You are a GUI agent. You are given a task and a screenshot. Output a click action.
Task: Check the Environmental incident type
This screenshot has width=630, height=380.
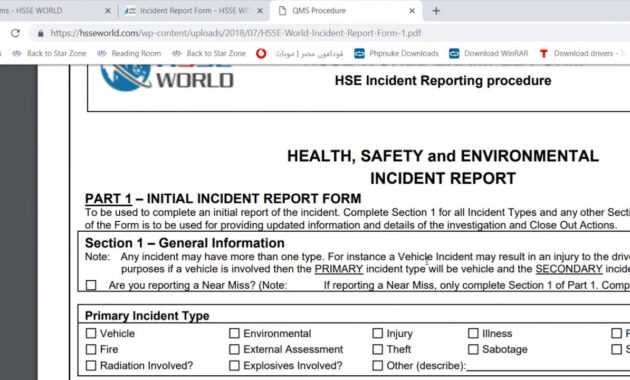click(x=234, y=333)
